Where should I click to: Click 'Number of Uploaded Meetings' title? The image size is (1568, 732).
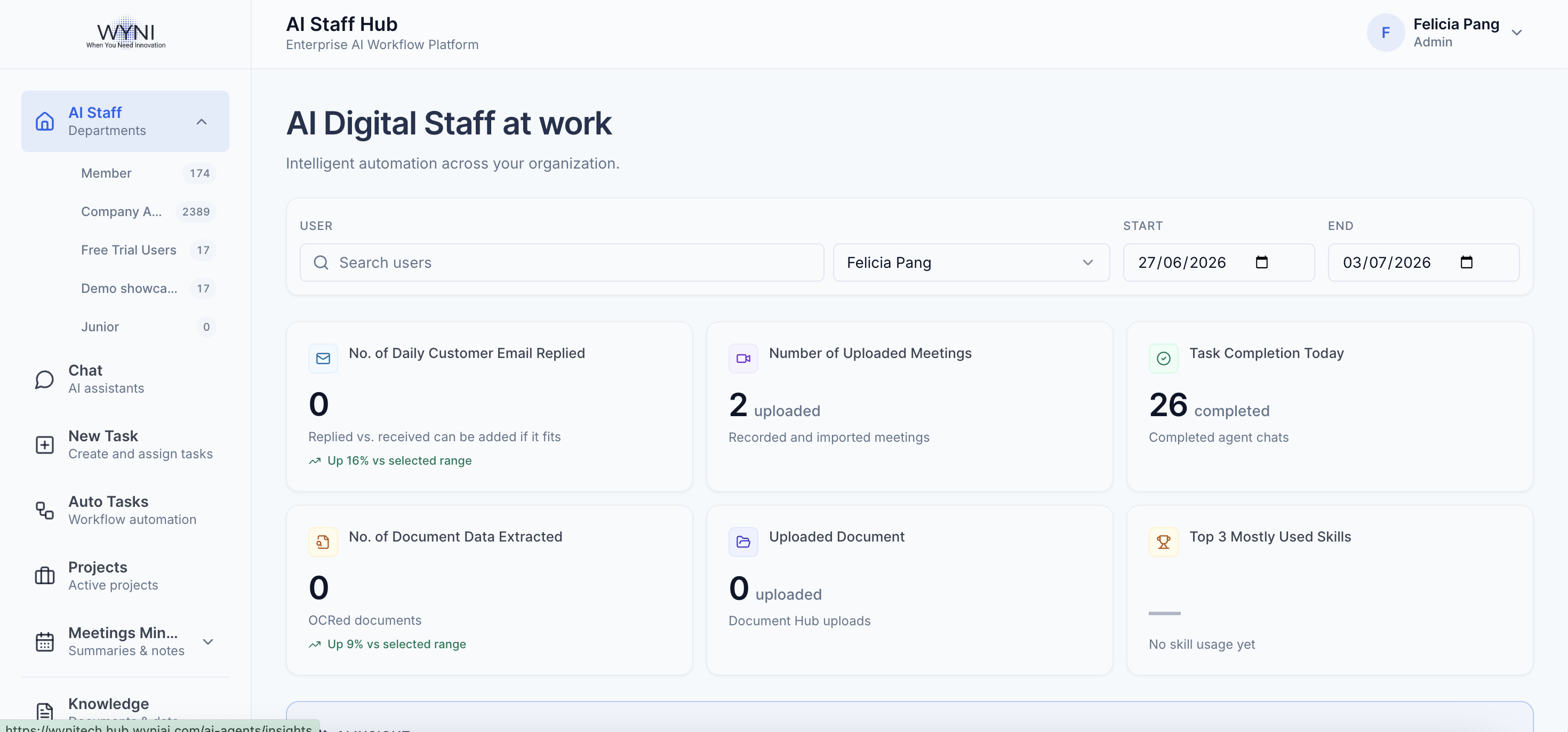(x=870, y=353)
